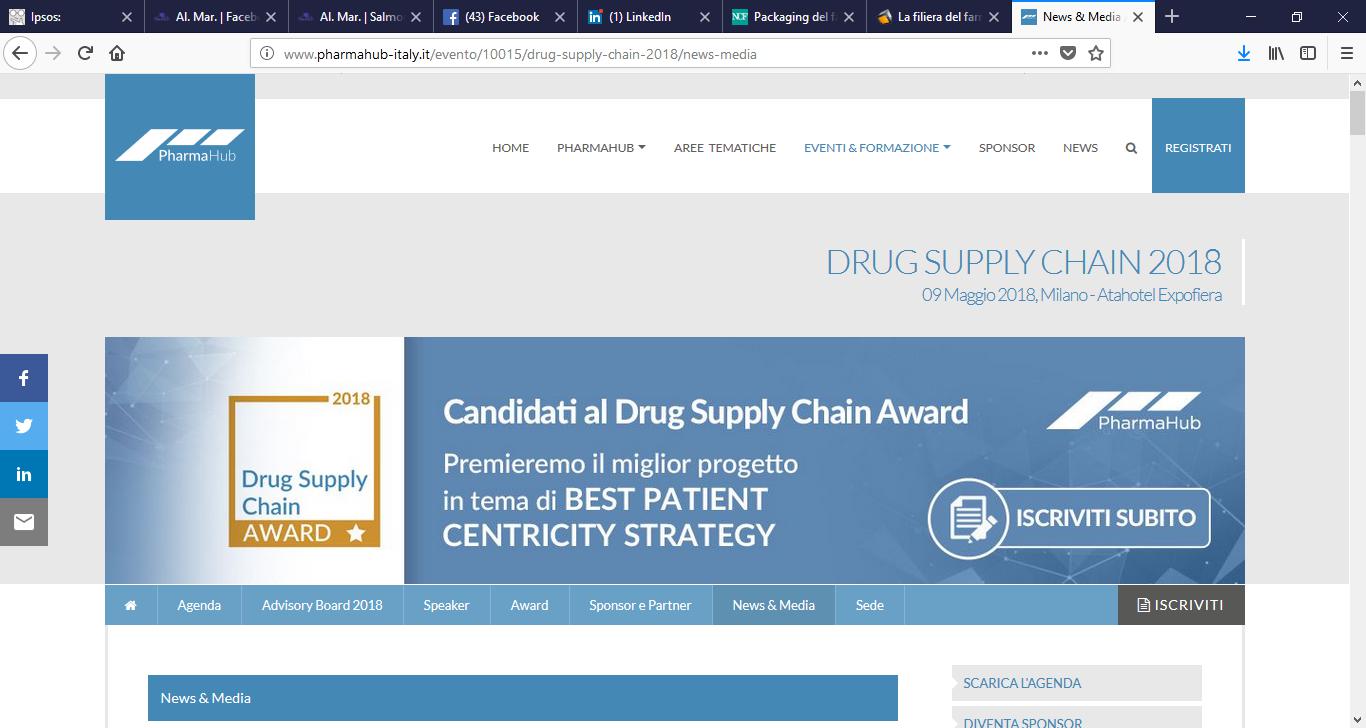Click the DRUG SUPPLY CHAIN 2018 title
Viewport: 1366px width, 728px height.
pyautogui.click(x=1023, y=262)
